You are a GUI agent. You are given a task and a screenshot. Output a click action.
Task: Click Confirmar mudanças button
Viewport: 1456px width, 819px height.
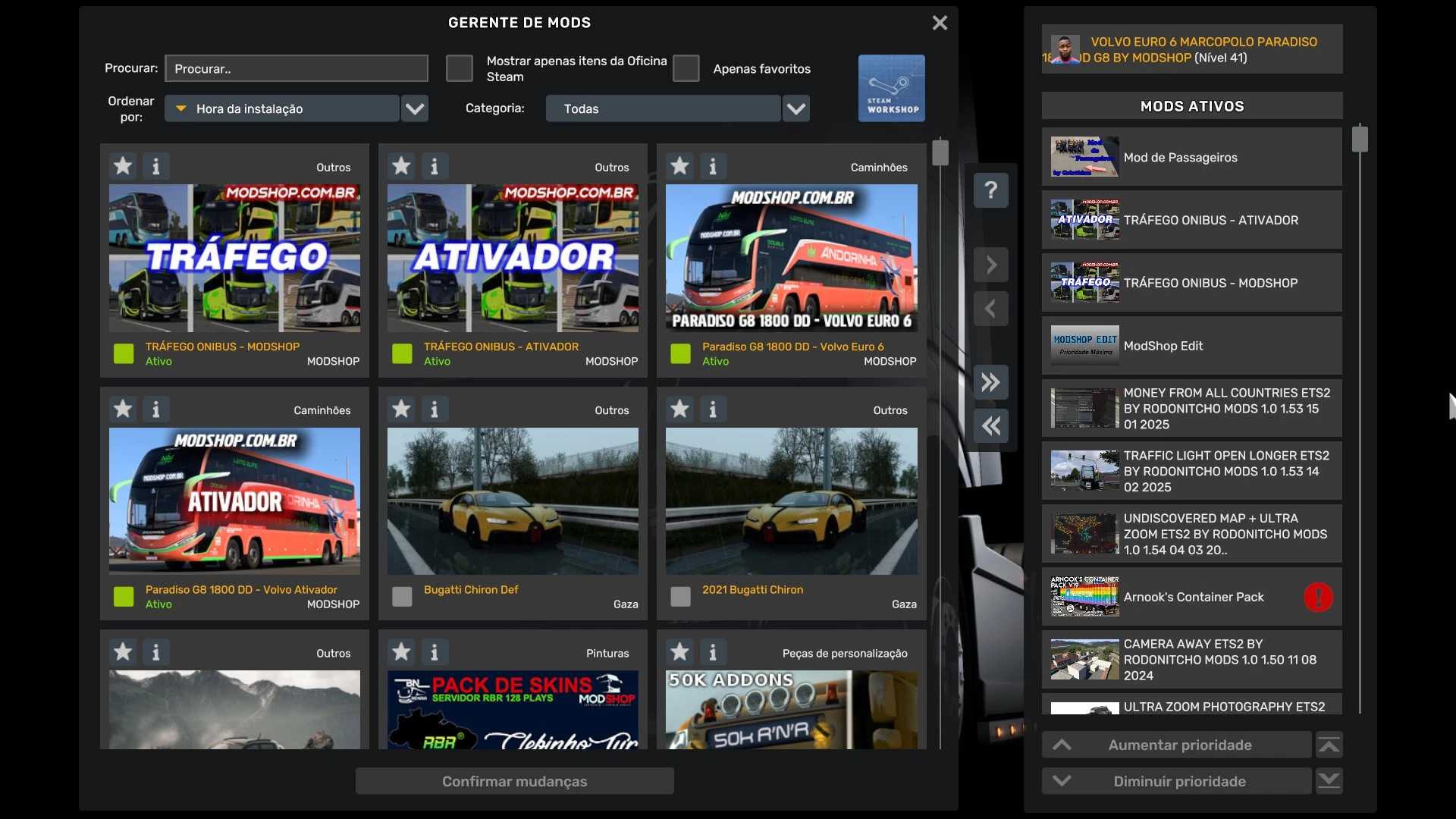coord(514,781)
